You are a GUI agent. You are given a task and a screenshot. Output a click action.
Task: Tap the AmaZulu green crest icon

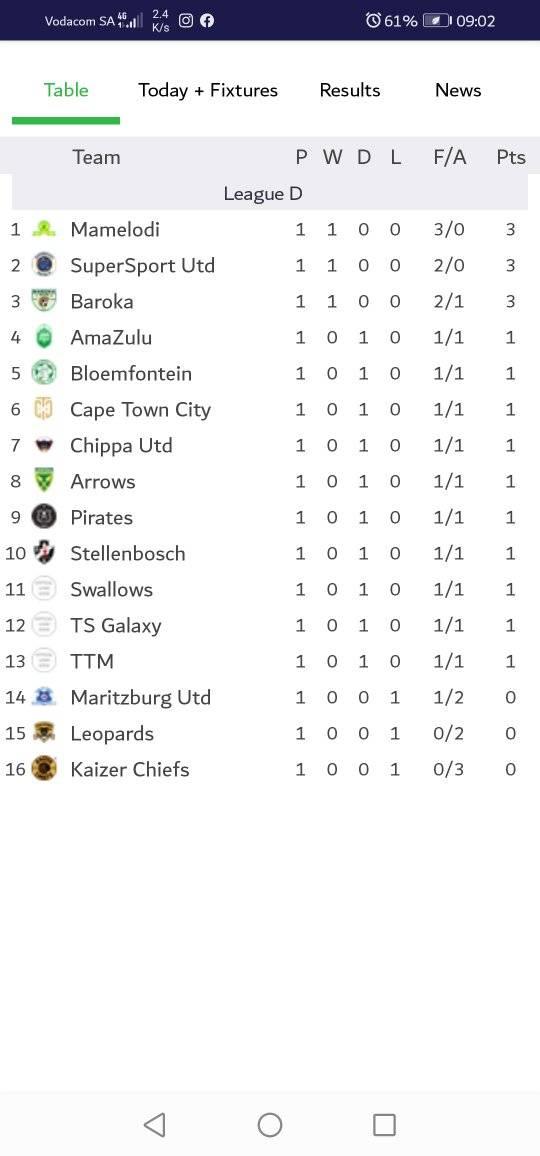[x=44, y=337]
